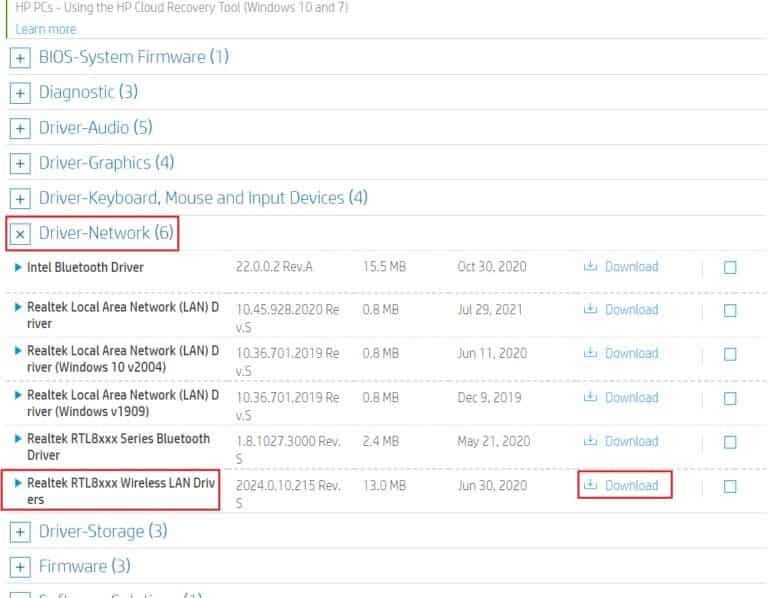Download Realtek RTL8xxx Wireless LAN Drivers

tap(621, 485)
